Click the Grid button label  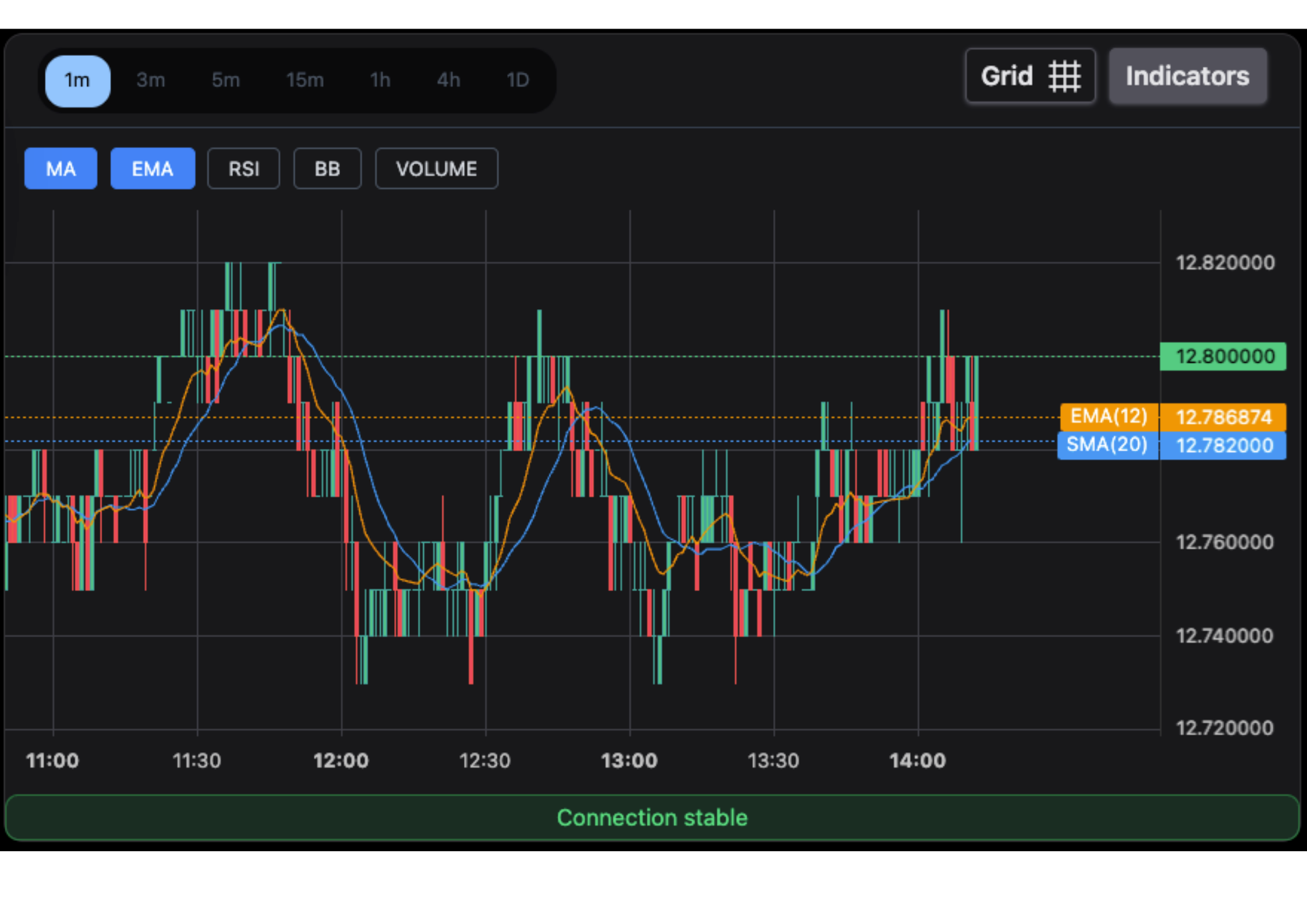click(x=1007, y=76)
